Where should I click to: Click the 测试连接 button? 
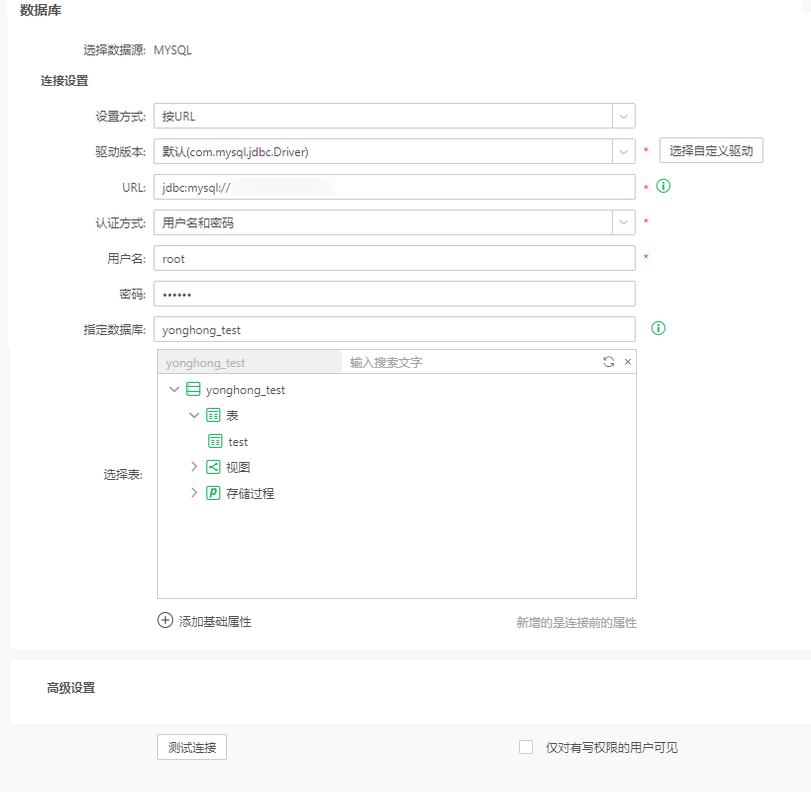click(x=192, y=747)
